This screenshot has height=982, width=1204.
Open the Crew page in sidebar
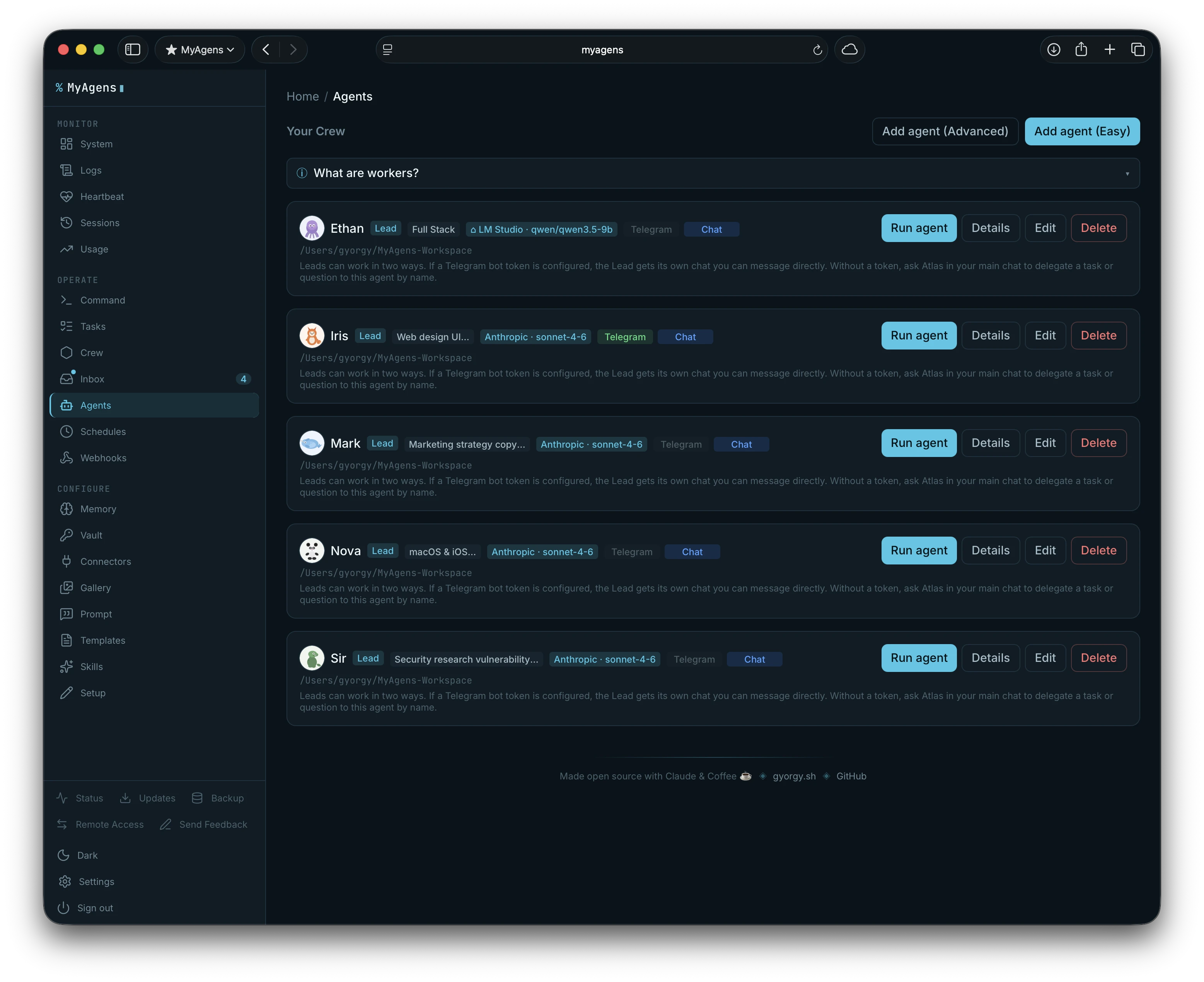click(154, 353)
